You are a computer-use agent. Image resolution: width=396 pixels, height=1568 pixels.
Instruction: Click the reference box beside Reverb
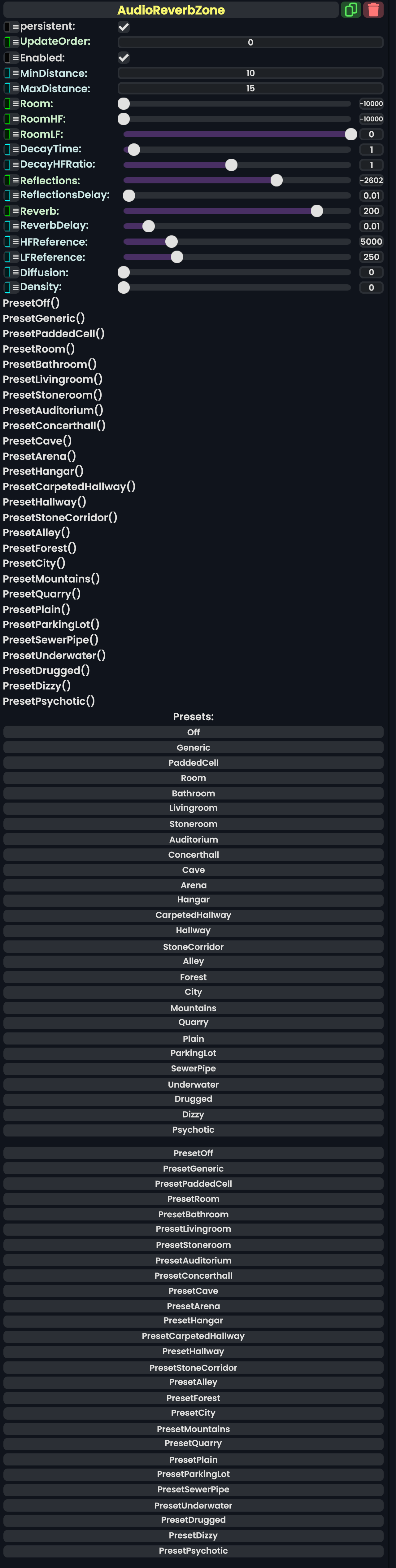coord(7,211)
